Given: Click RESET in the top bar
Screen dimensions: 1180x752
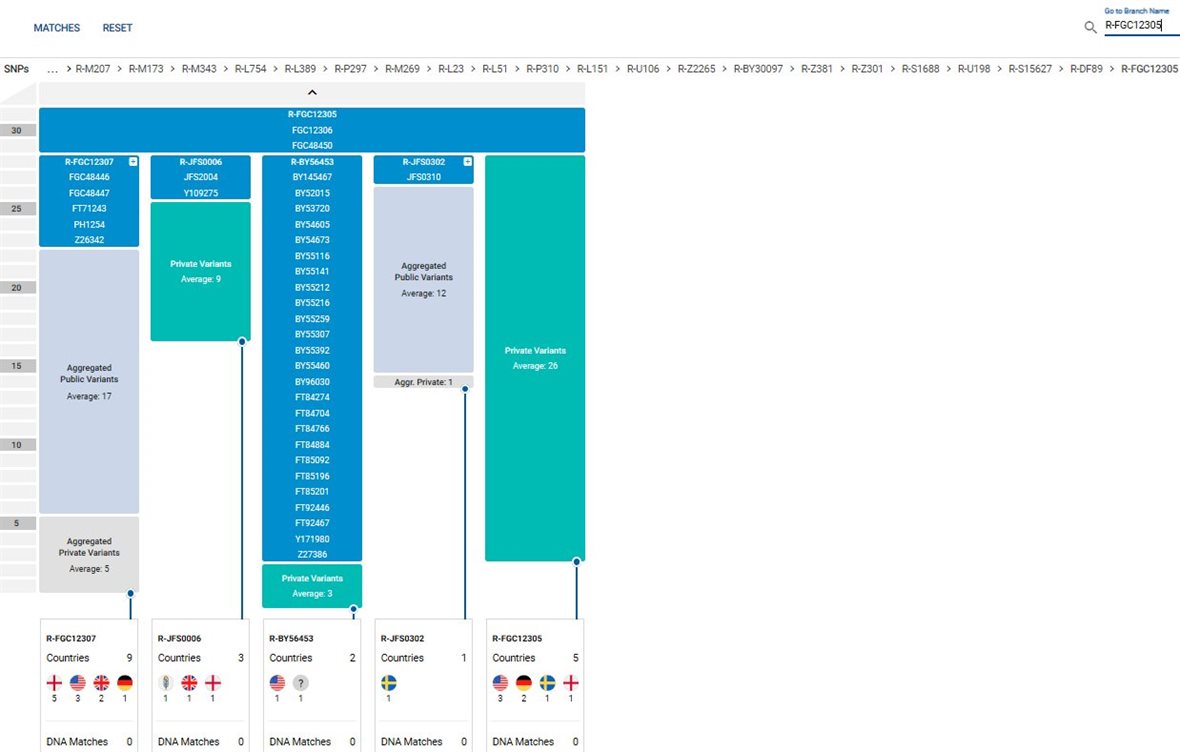Looking at the screenshot, I should click(117, 28).
